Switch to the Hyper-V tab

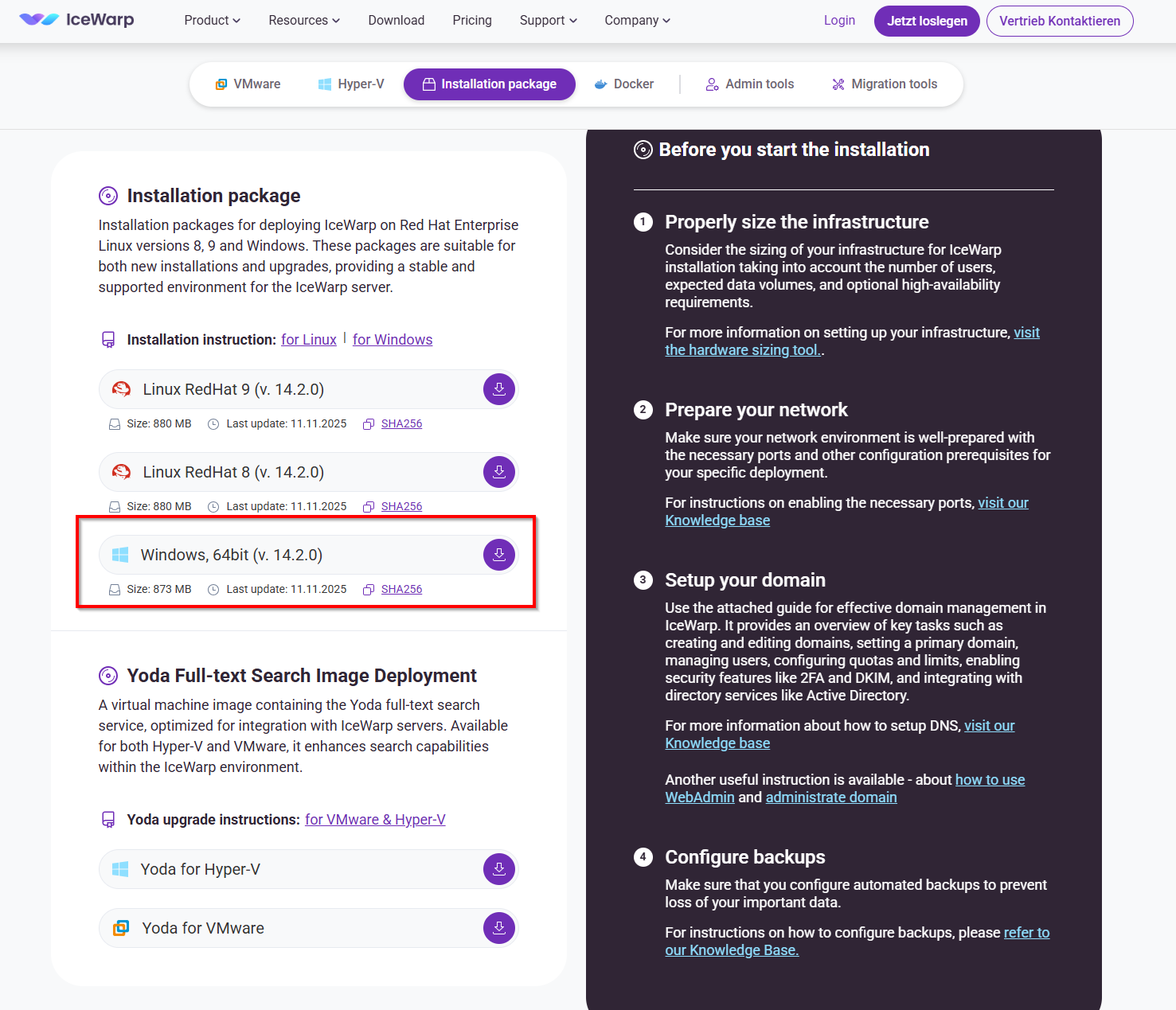pos(351,84)
